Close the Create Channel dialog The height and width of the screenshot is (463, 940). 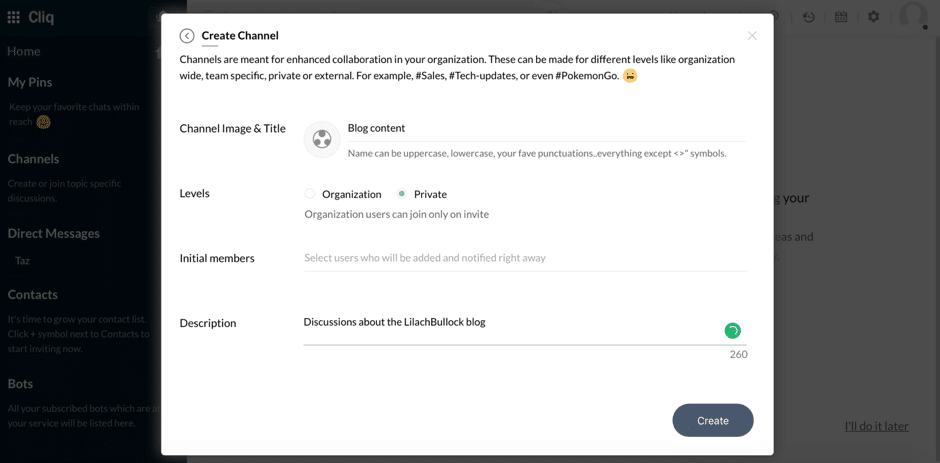(x=752, y=35)
